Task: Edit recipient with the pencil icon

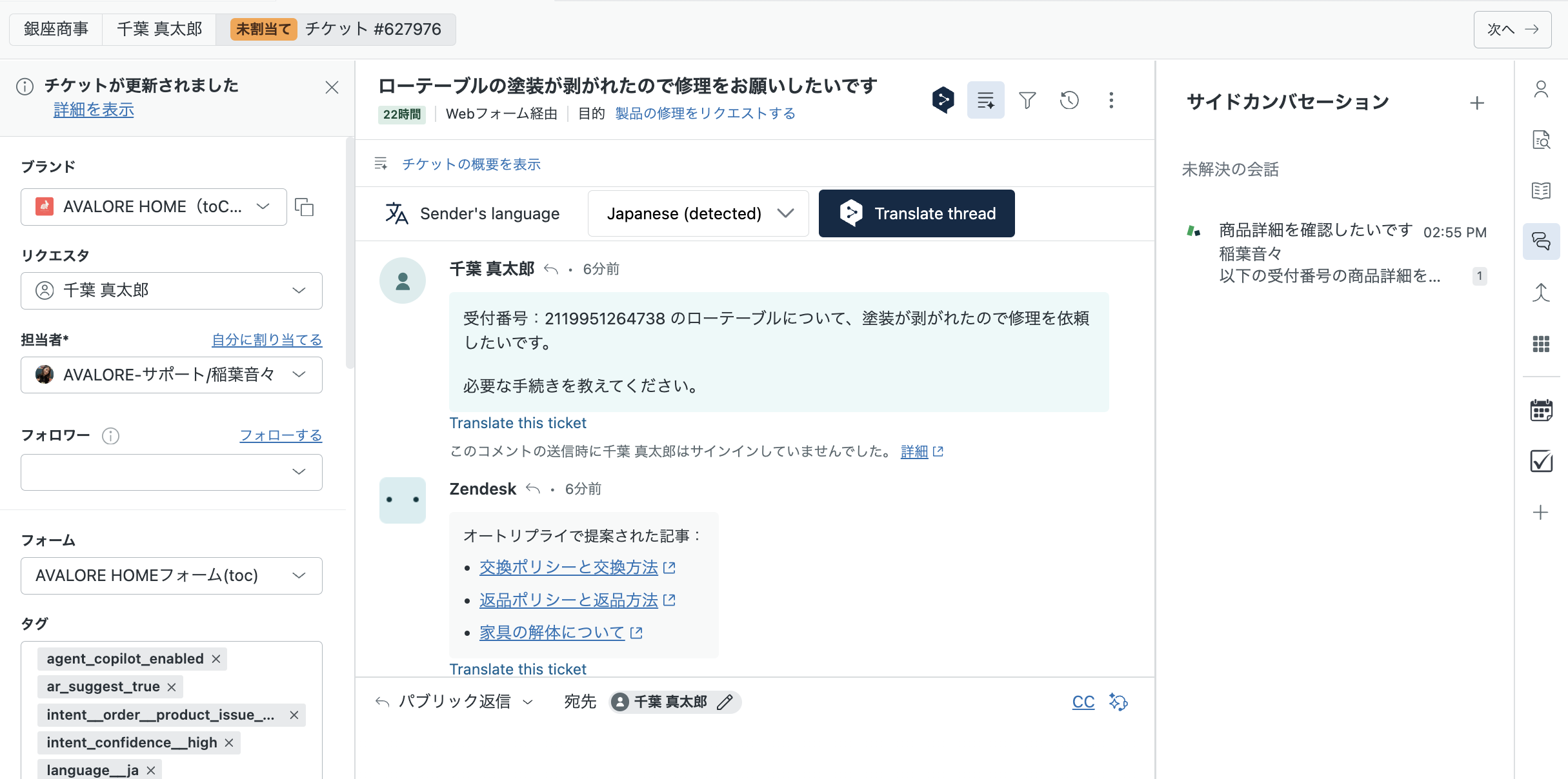Action: click(x=725, y=702)
